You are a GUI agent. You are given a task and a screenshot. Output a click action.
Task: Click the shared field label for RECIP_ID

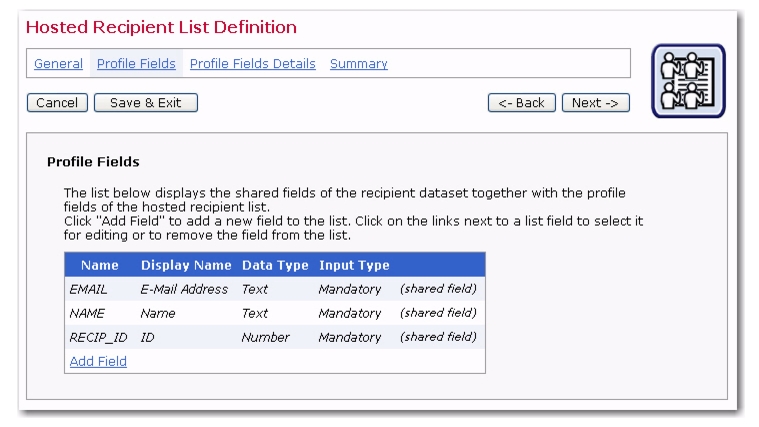click(438, 337)
